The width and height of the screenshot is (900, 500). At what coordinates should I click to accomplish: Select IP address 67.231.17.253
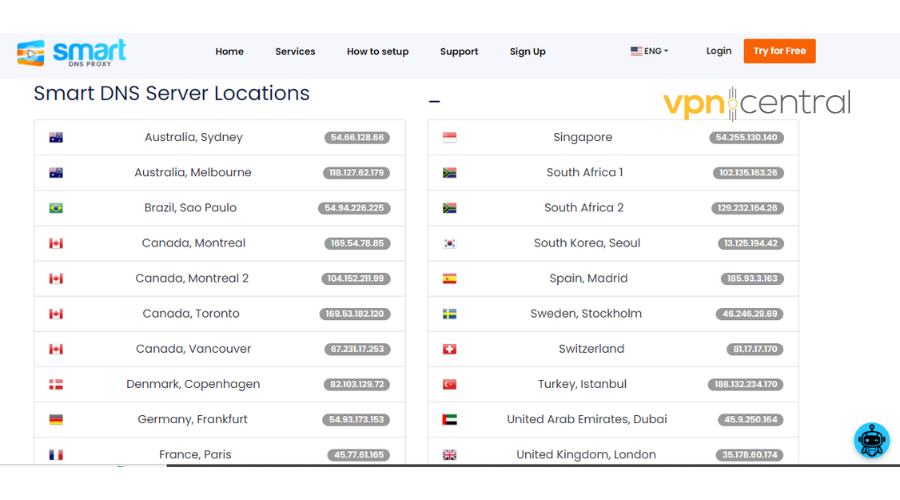(357, 349)
